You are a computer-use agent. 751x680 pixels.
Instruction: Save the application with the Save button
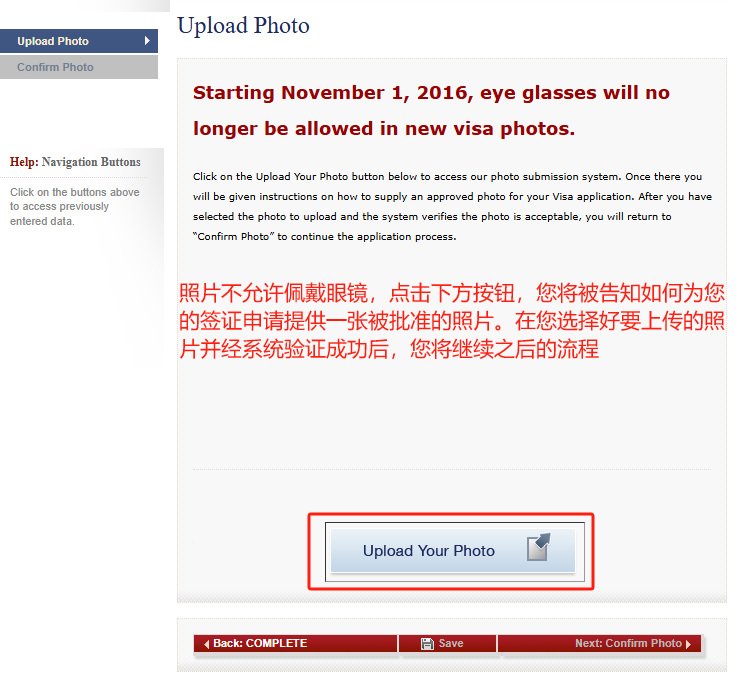(447, 644)
